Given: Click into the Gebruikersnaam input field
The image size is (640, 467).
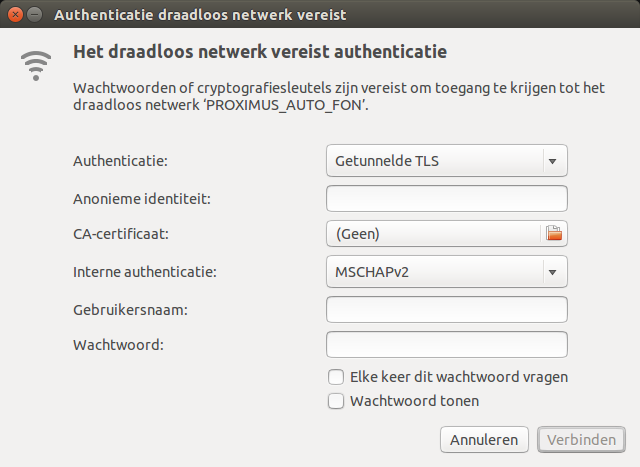Looking at the screenshot, I should pyautogui.click(x=447, y=309).
